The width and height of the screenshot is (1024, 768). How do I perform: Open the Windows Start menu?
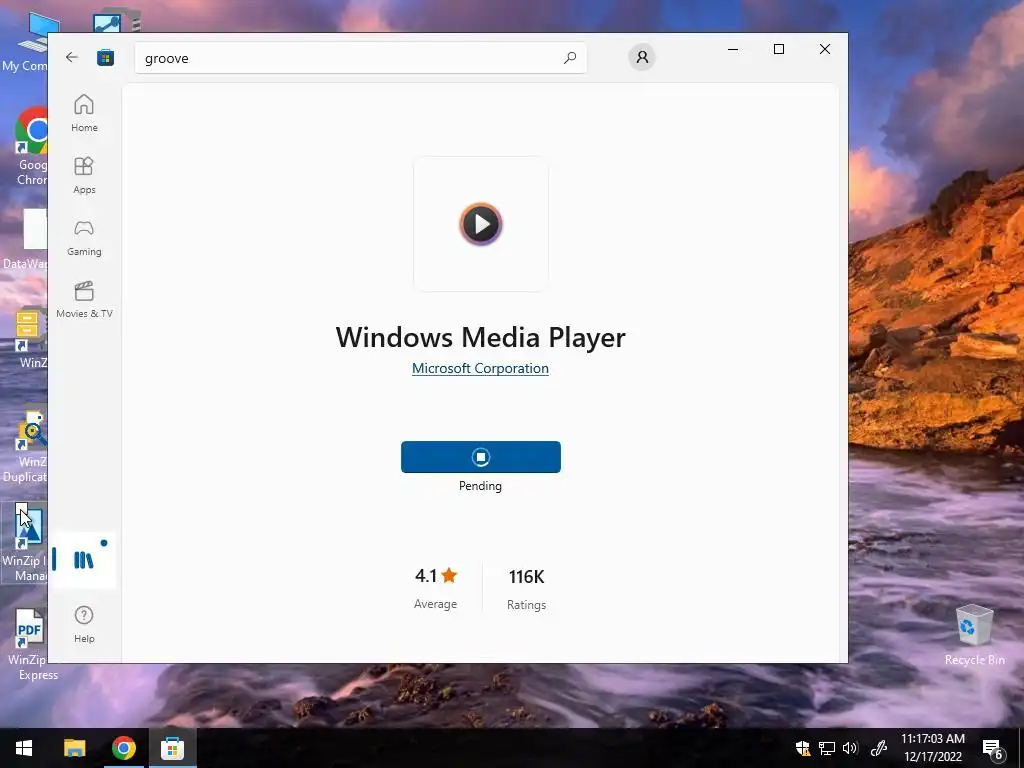(x=24, y=748)
